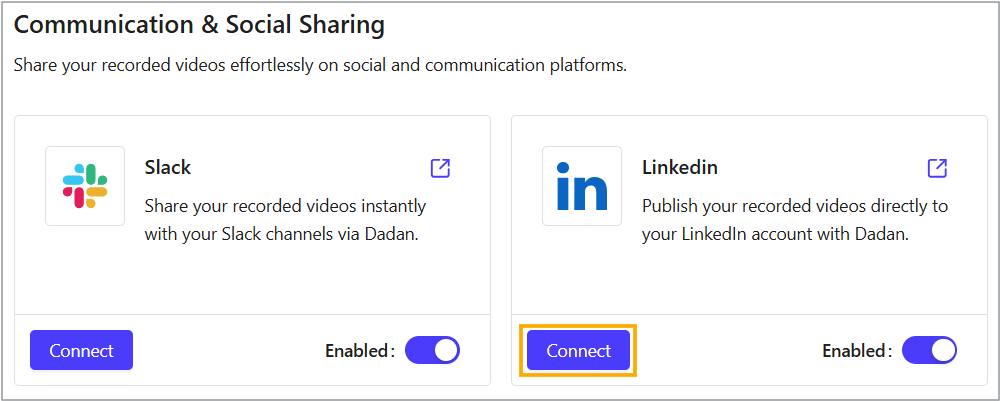This screenshot has height=401, width=1000.
Task: Click the blank area below the Slack logo
Action: pyautogui.click(x=85, y=270)
